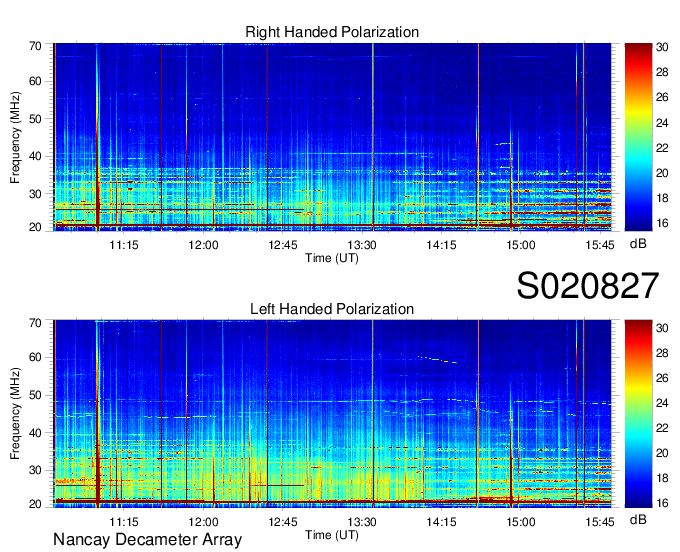Click the 50 frequency tick on the bottom plot
This screenshot has width=680, height=552.
(35, 395)
